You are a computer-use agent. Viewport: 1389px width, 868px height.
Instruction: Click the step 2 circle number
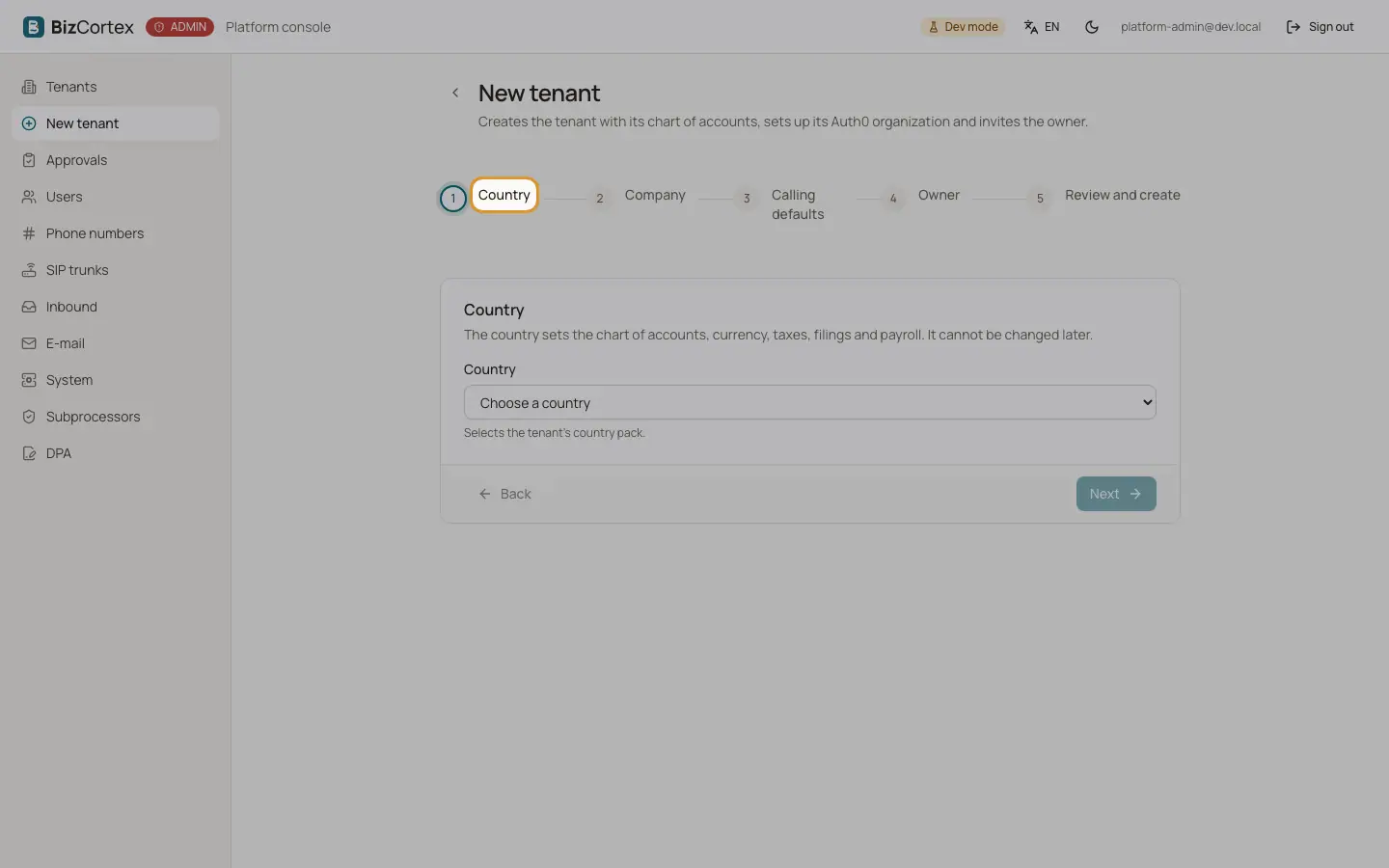click(x=600, y=199)
